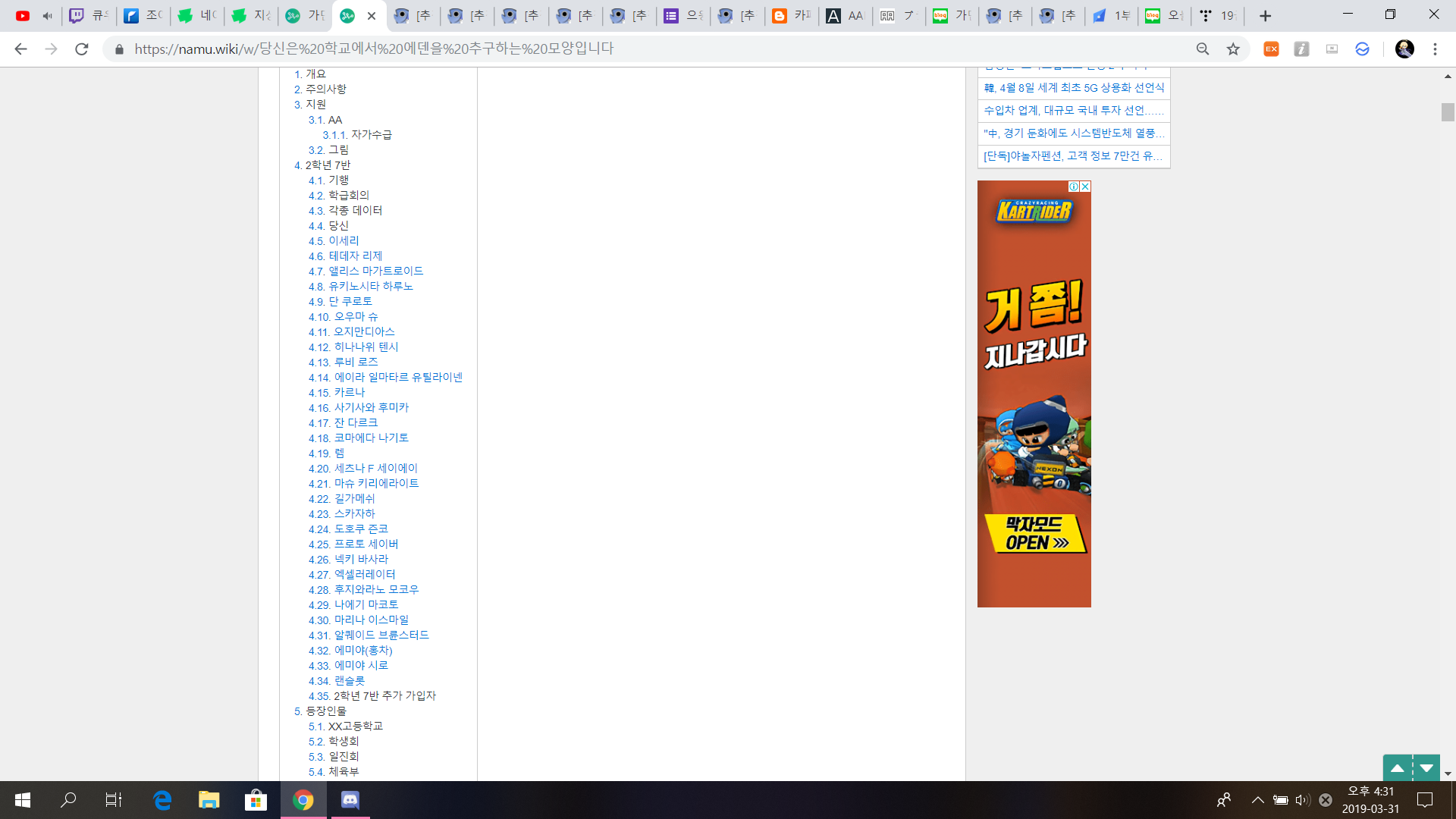Open the orange EX extension icon
The height and width of the screenshot is (819, 1456).
(x=1271, y=49)
